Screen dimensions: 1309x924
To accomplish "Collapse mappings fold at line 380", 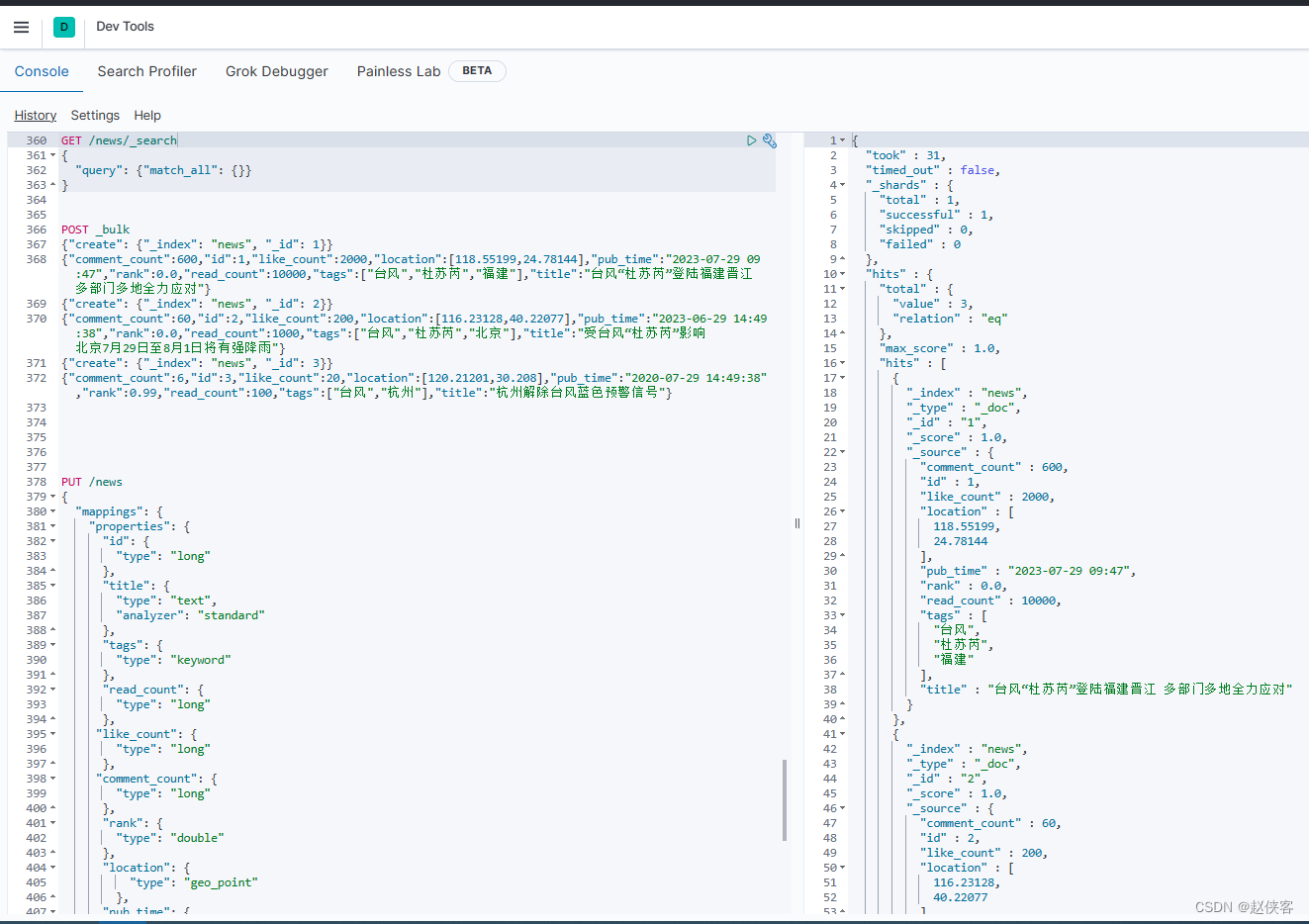I will point(52,511).
